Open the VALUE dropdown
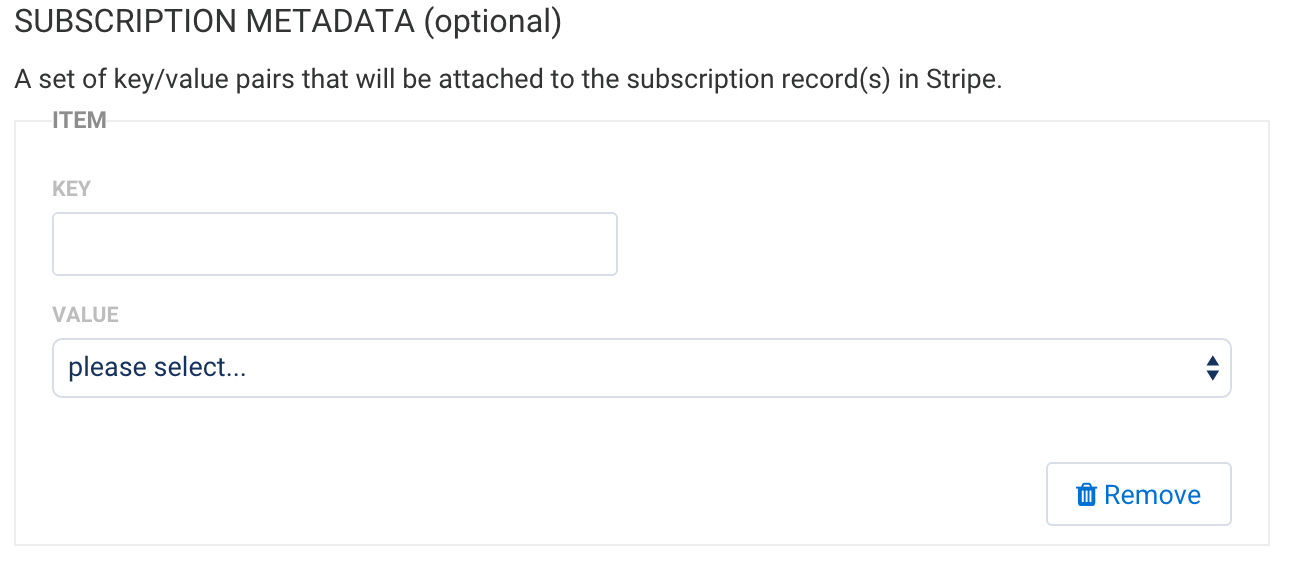The width and height of the screenshot is (1292, 566). click(x=641, y=368)
